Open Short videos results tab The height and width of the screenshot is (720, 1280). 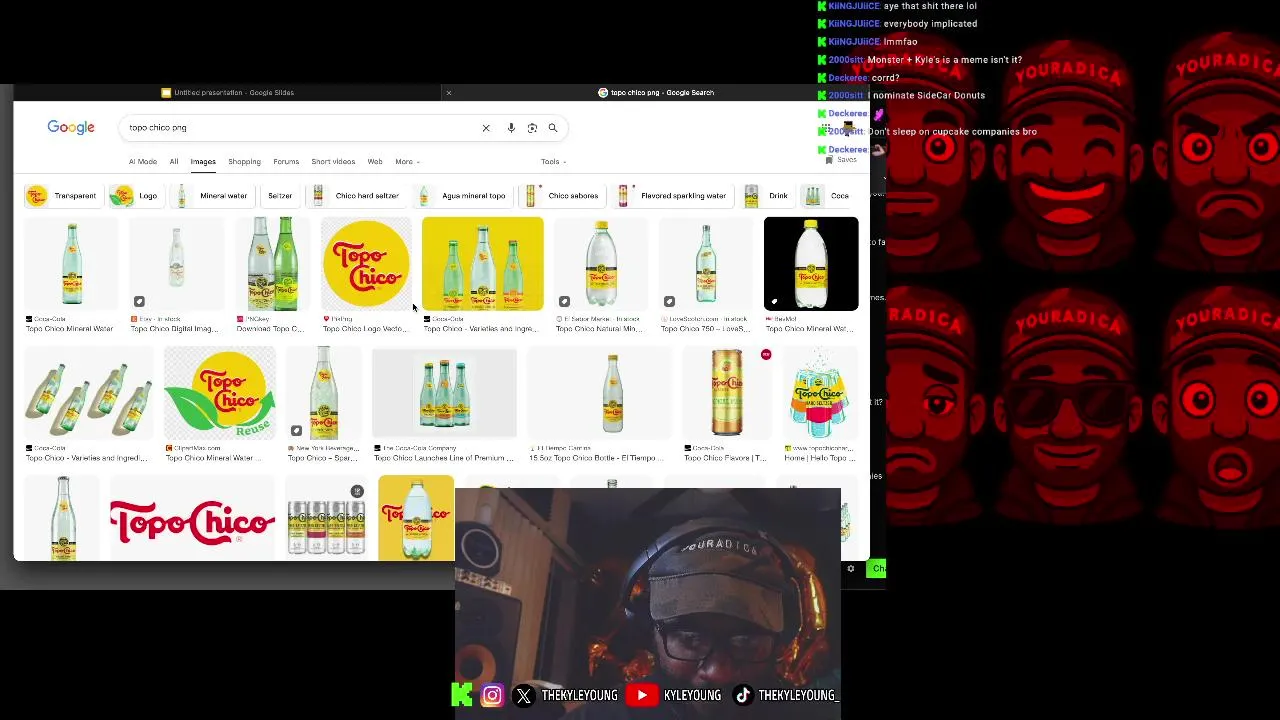(x=333, y=162)
